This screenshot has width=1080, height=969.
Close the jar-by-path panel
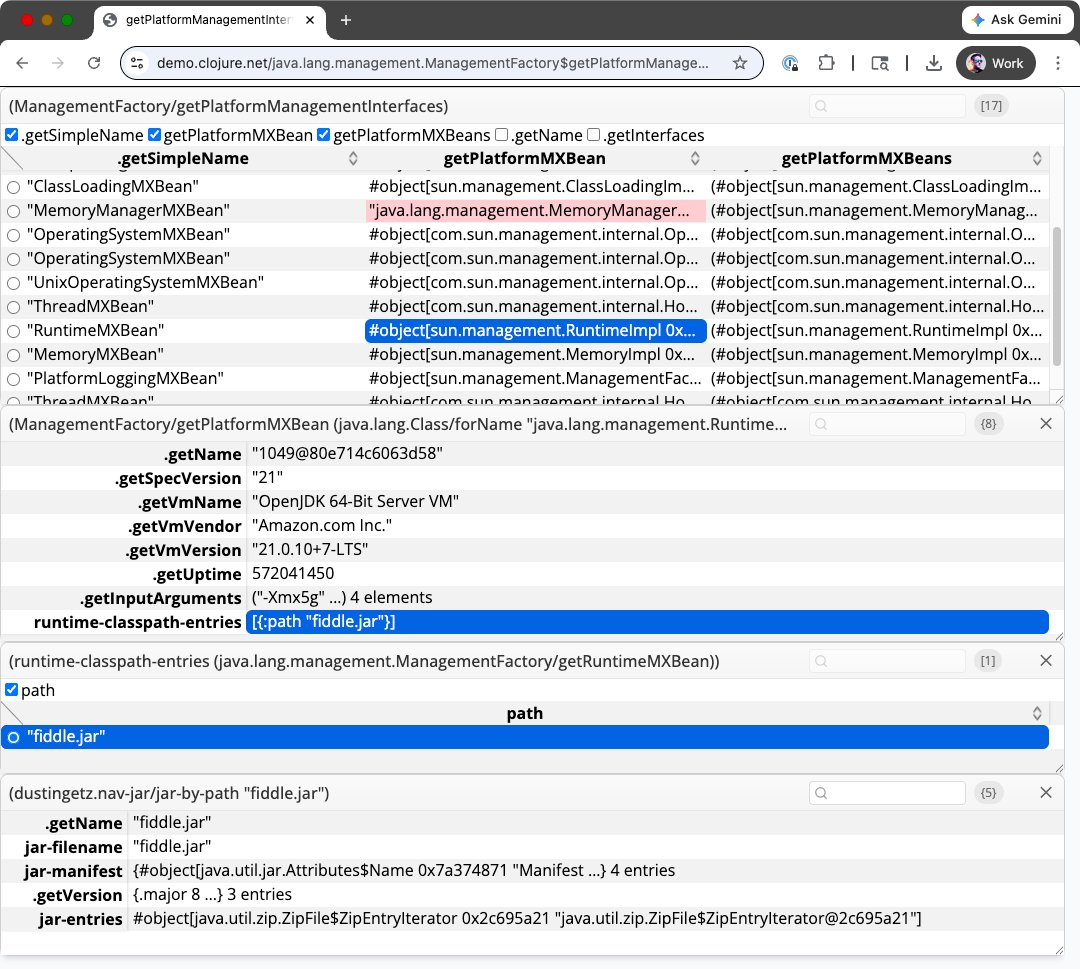point(1046,793)
